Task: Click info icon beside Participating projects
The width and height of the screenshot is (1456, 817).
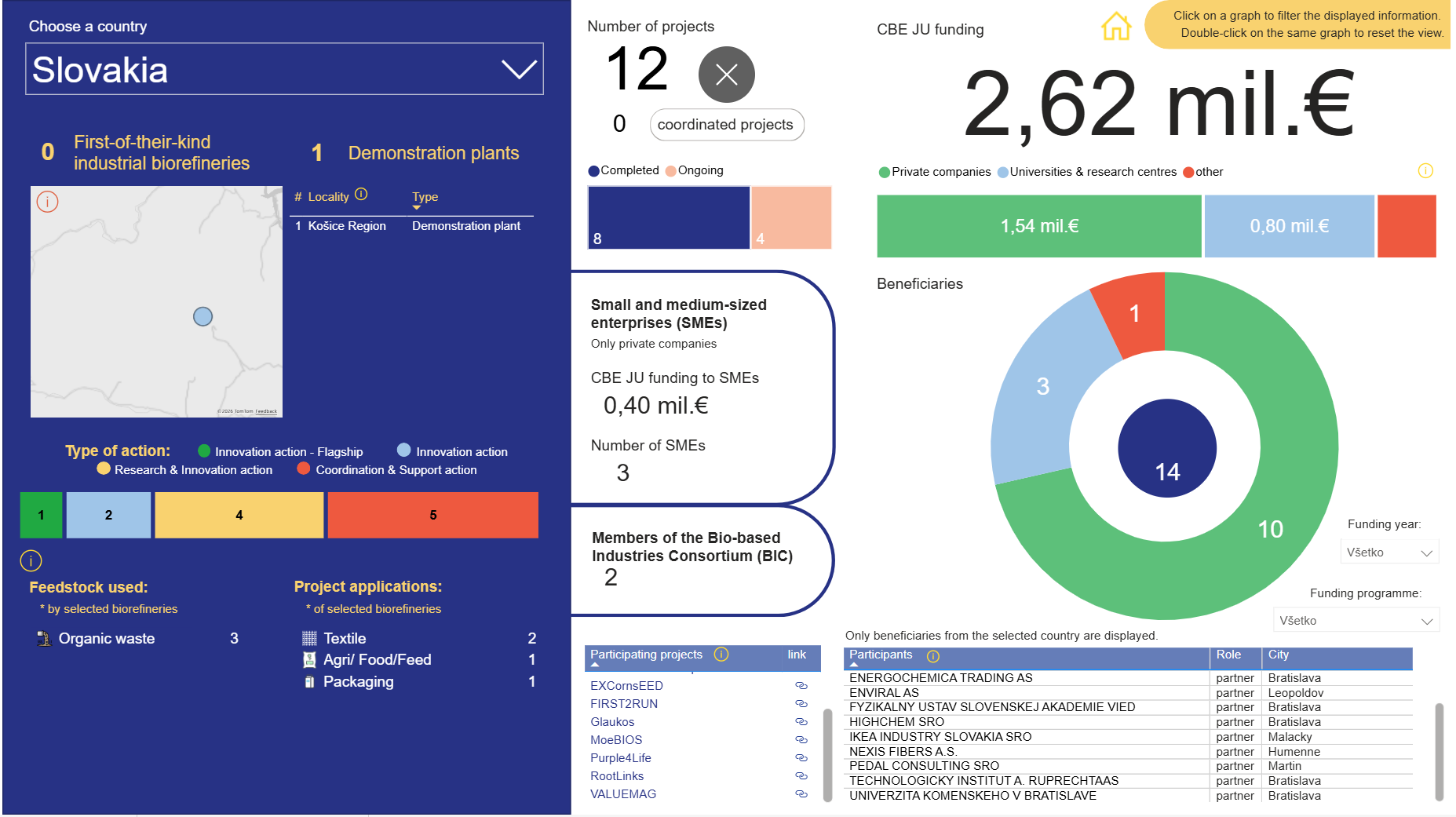Action: (x=721, y=655)
